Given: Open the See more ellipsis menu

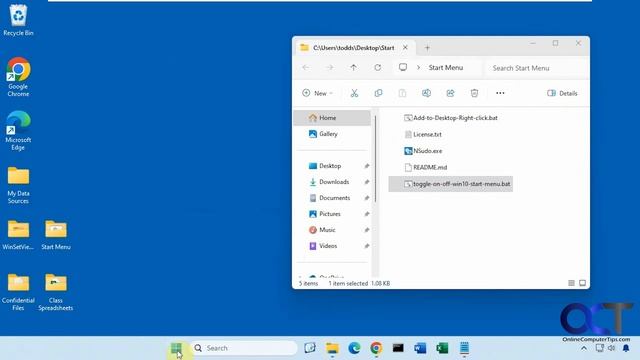Looking at the screenshot, I should [500, 93].
